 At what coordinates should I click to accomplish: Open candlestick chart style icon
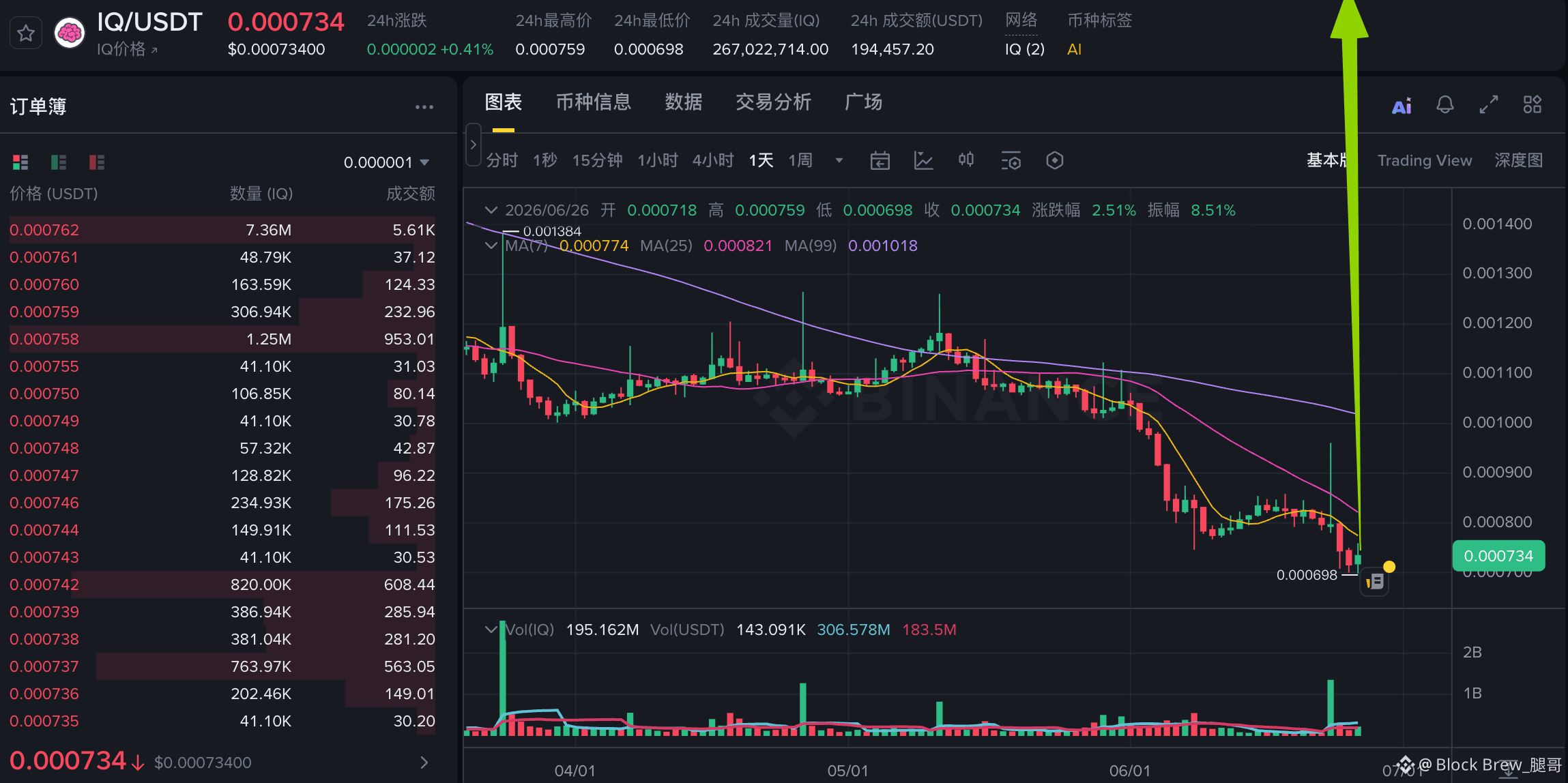tap(966, 160)
